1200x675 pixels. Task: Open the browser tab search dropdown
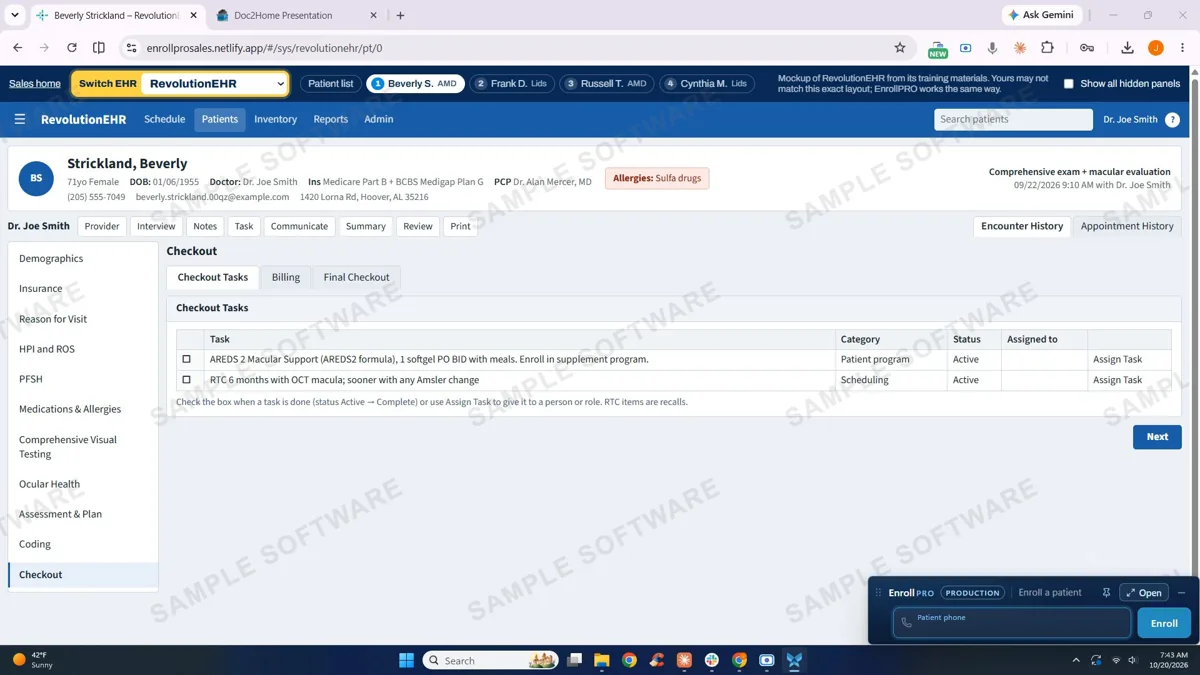[14, 15]
